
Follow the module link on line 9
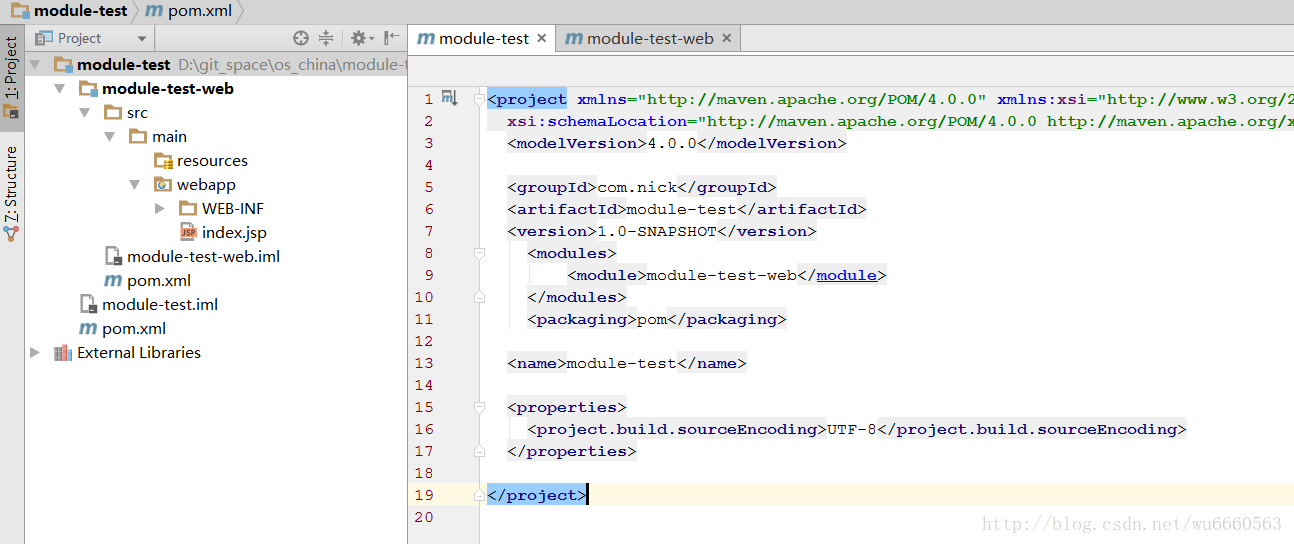[847, 275]
